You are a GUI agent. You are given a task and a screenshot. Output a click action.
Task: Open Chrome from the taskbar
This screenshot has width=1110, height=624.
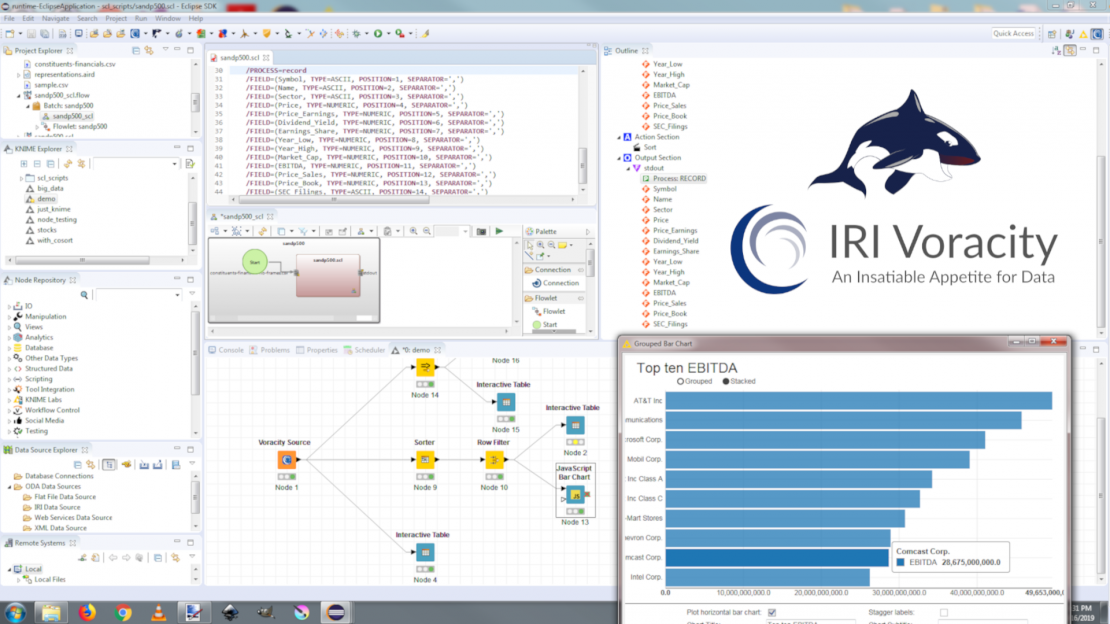[x=123, y=612]
